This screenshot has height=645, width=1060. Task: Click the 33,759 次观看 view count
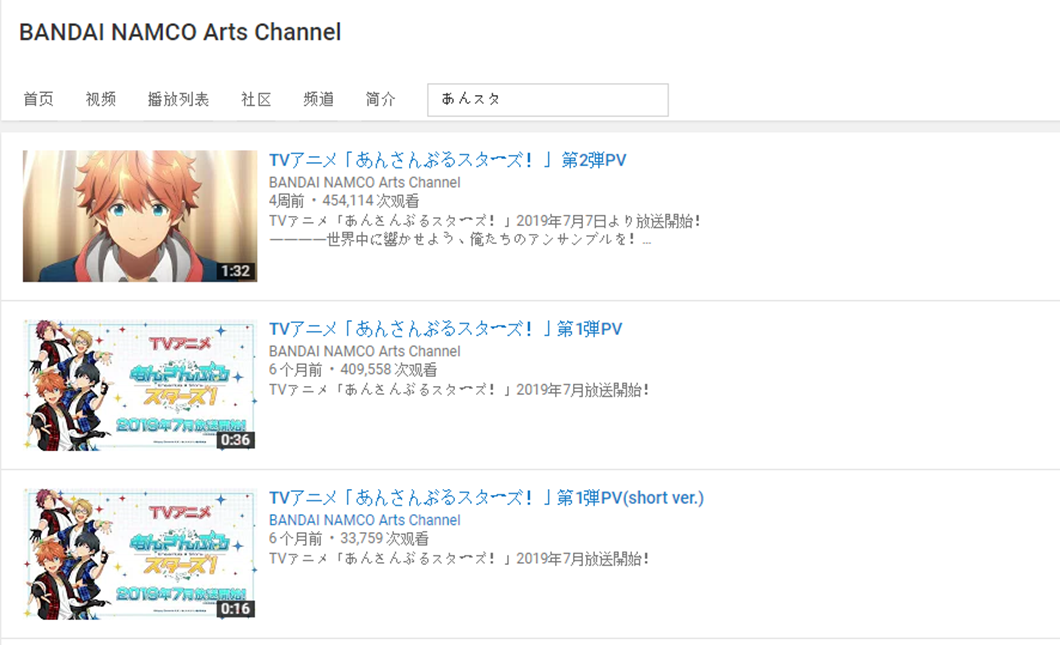click(x=384, y=539)
